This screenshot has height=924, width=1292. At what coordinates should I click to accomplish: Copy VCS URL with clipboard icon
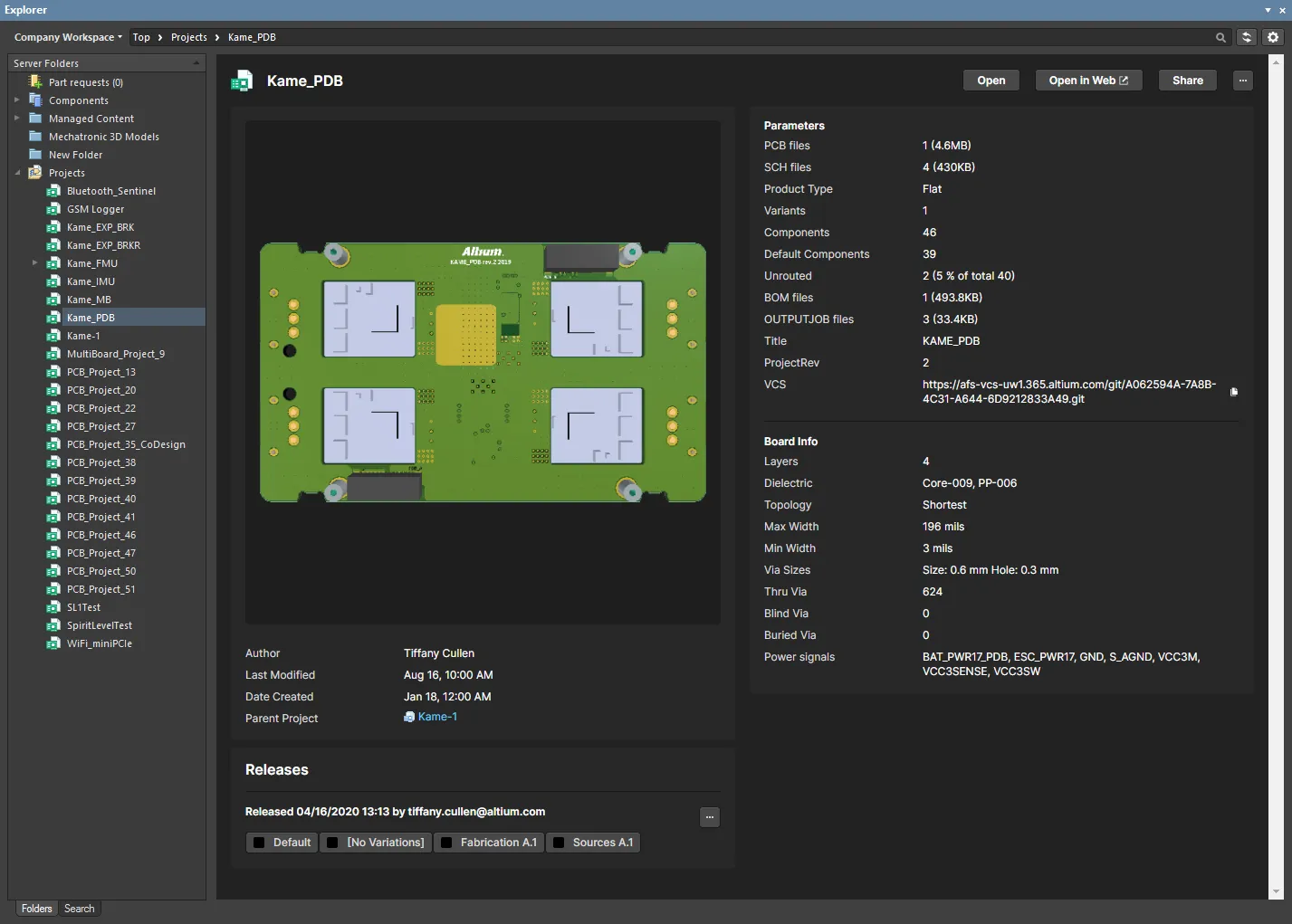pos(1234,392)
